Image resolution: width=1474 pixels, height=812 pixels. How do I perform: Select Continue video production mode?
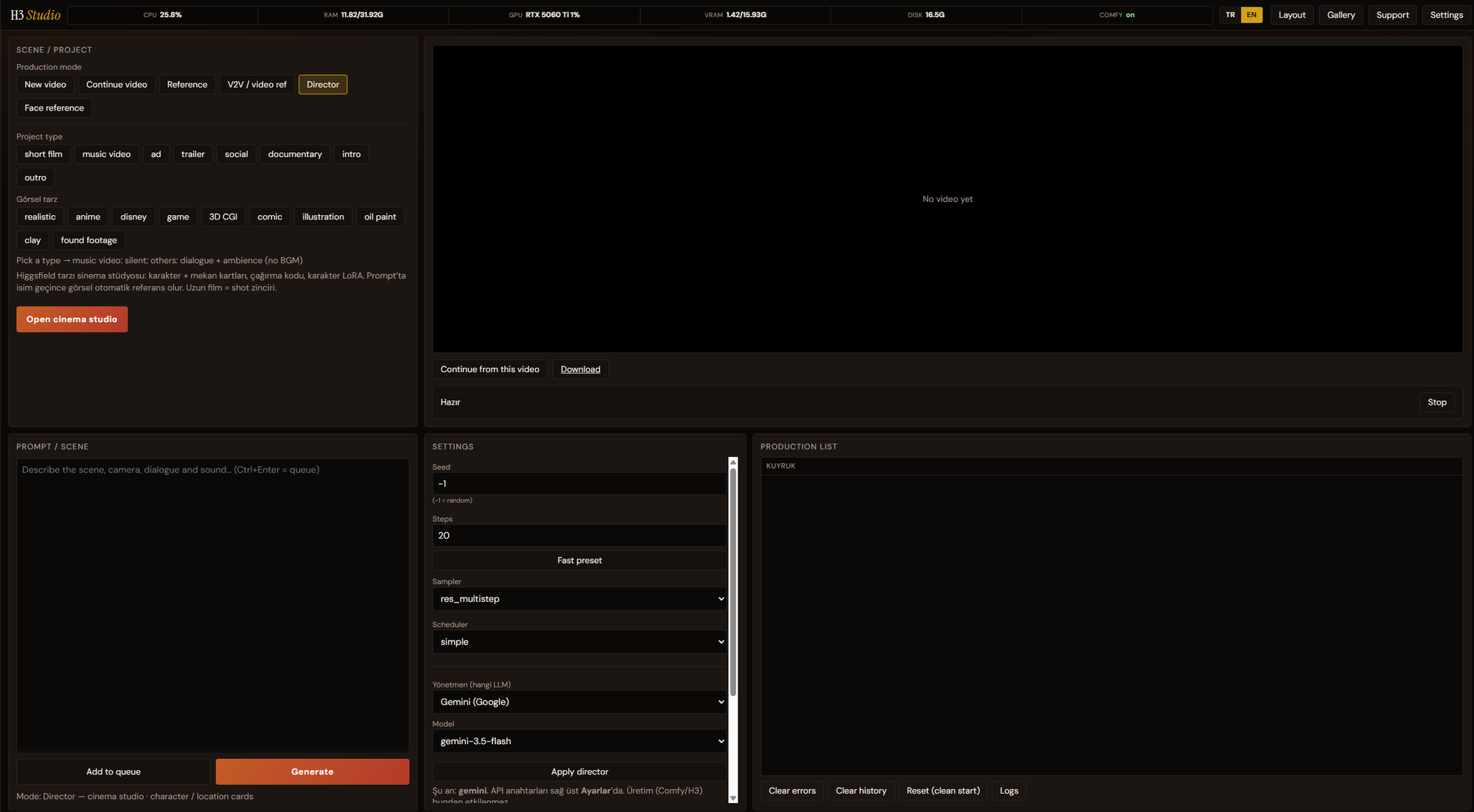coord(116,85)
